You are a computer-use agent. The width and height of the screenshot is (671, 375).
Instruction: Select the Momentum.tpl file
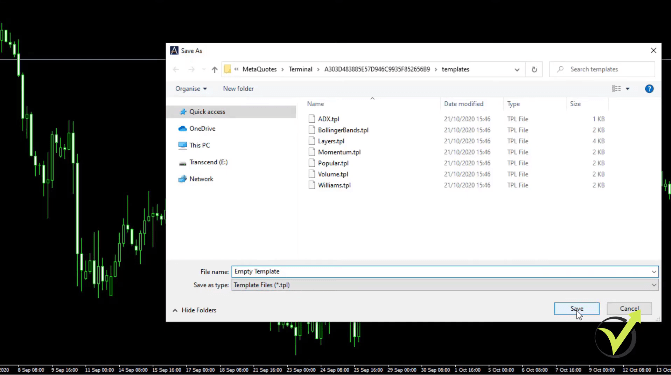pos(339,152)
